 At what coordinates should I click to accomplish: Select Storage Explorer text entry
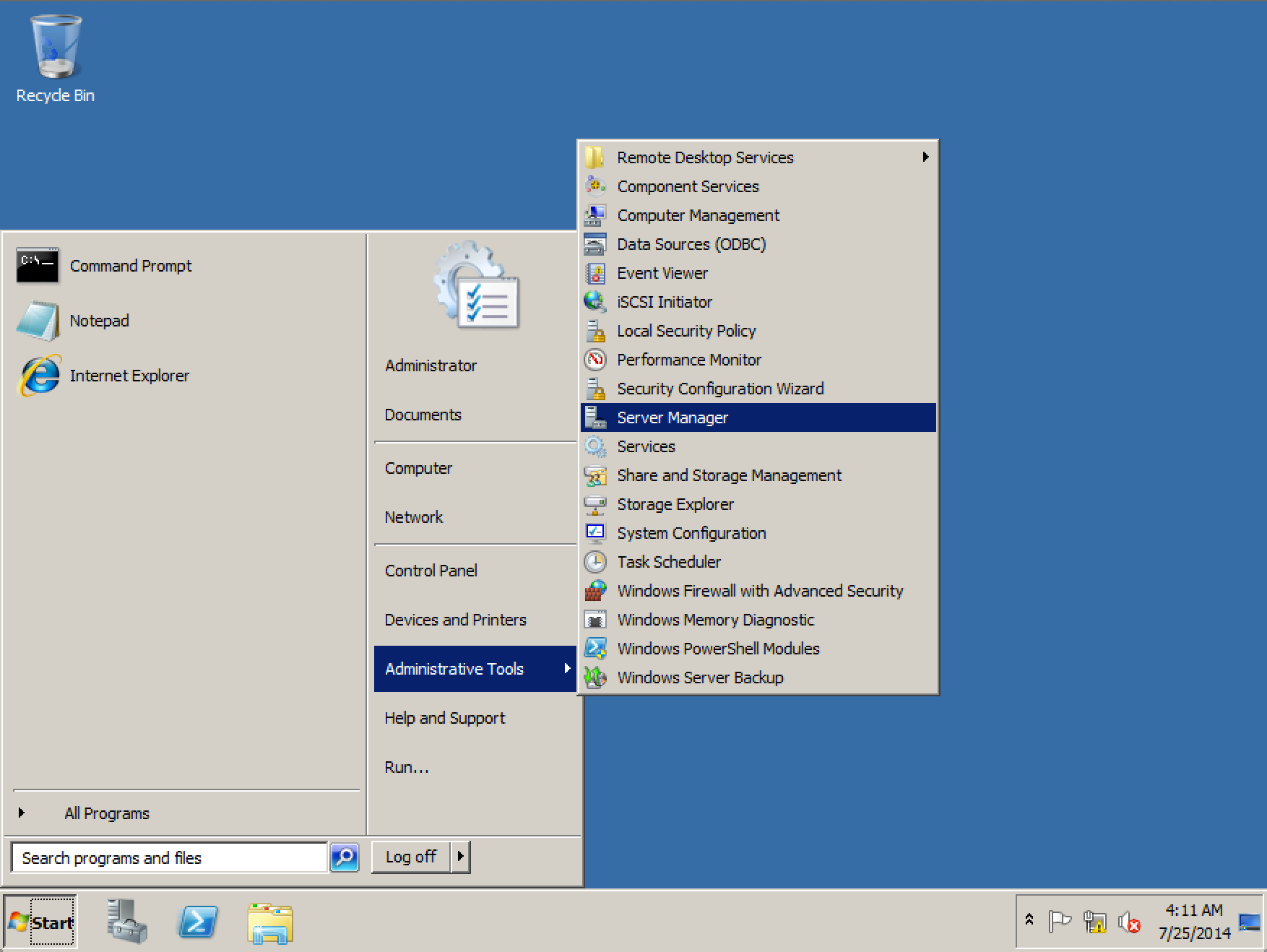pos(675,504)
